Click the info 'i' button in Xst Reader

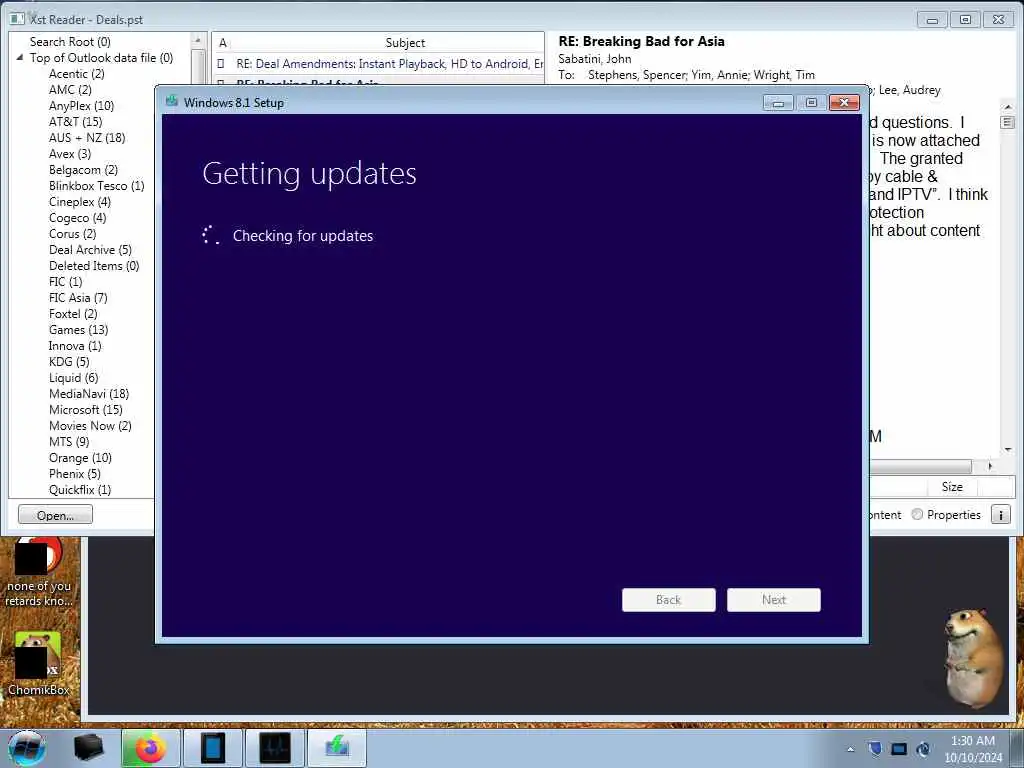tap(1000, 515)
